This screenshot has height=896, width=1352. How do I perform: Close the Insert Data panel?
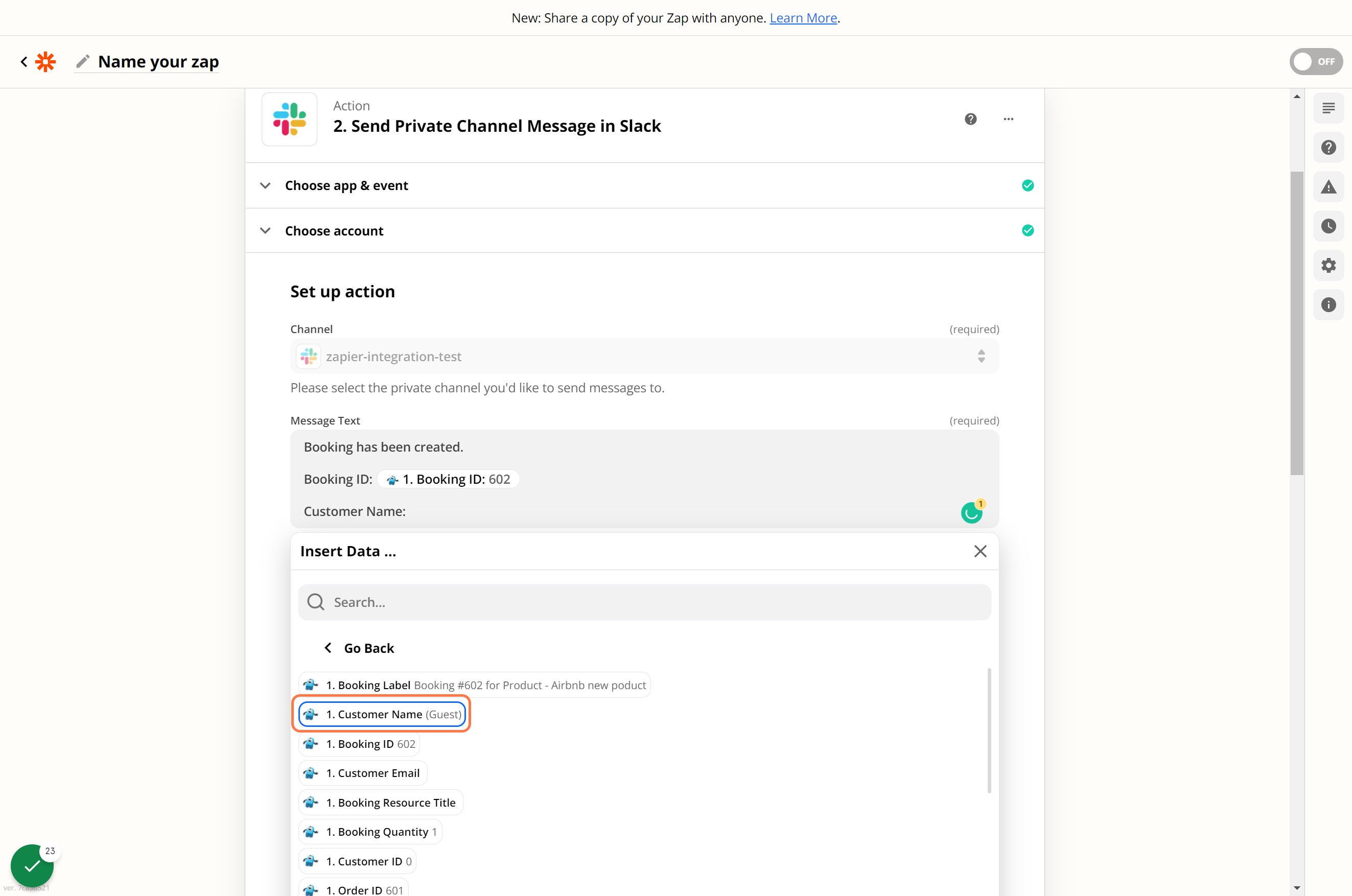pos(980,551)
